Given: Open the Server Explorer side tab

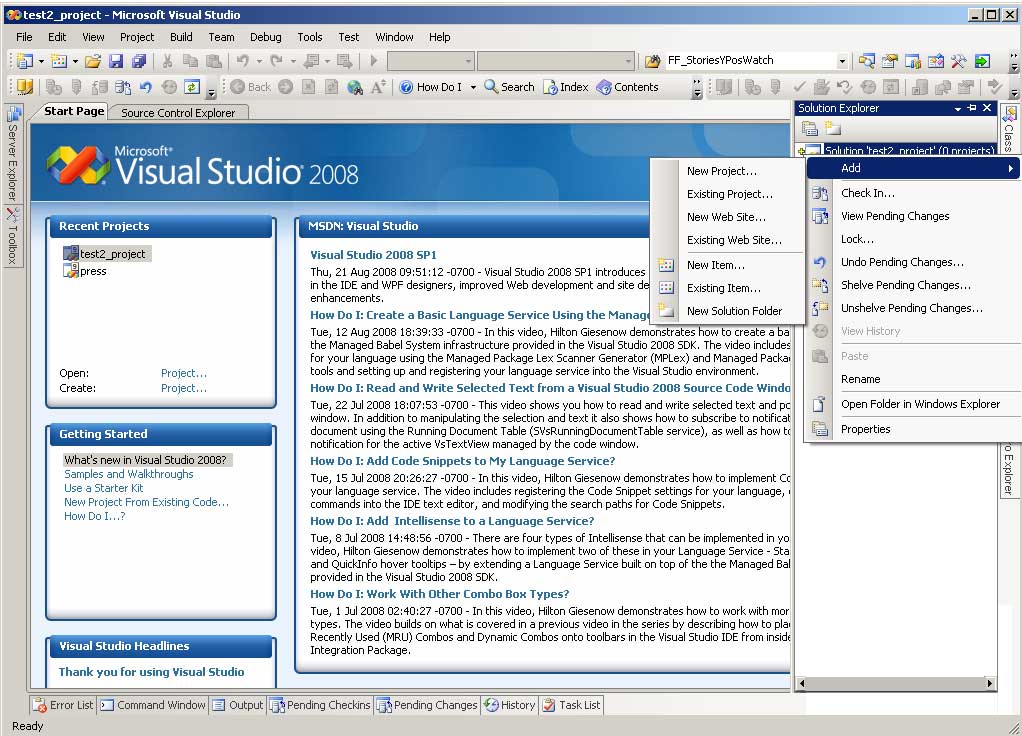Looking at the screenshot, I should pyautogui.click(x=12, y=155).
